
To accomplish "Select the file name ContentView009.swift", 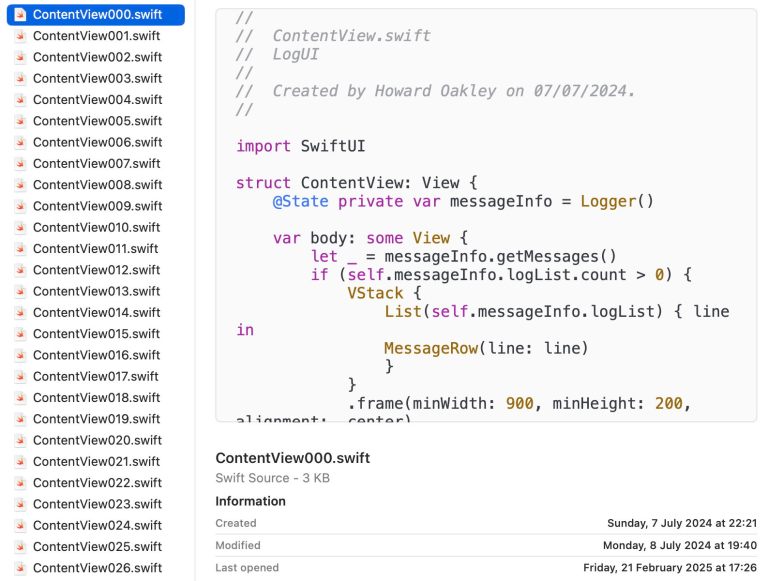I will click(97, 206).
